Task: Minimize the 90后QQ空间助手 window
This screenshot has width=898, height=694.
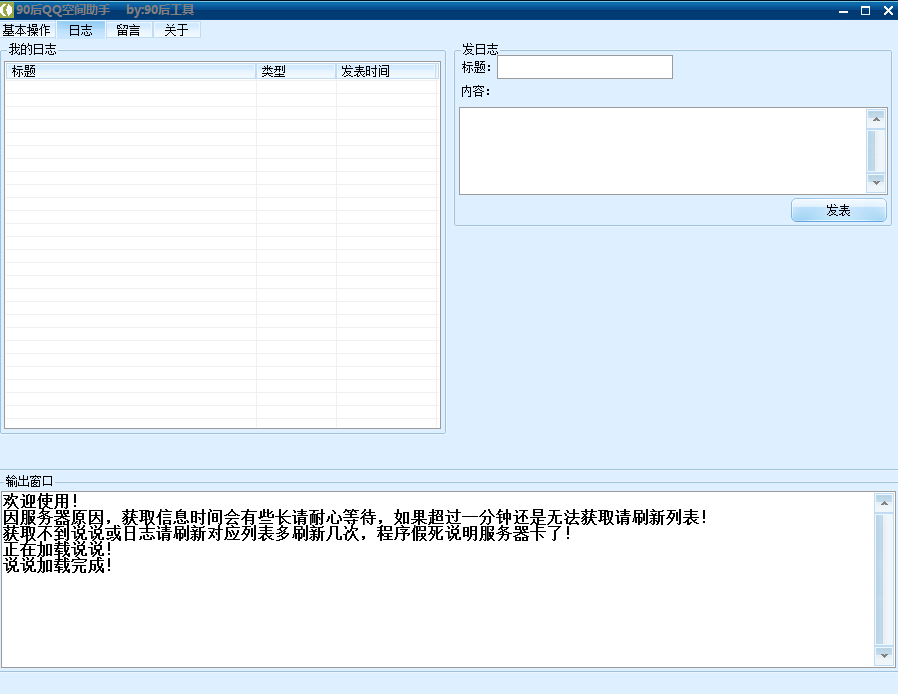Action: [843, 10]
